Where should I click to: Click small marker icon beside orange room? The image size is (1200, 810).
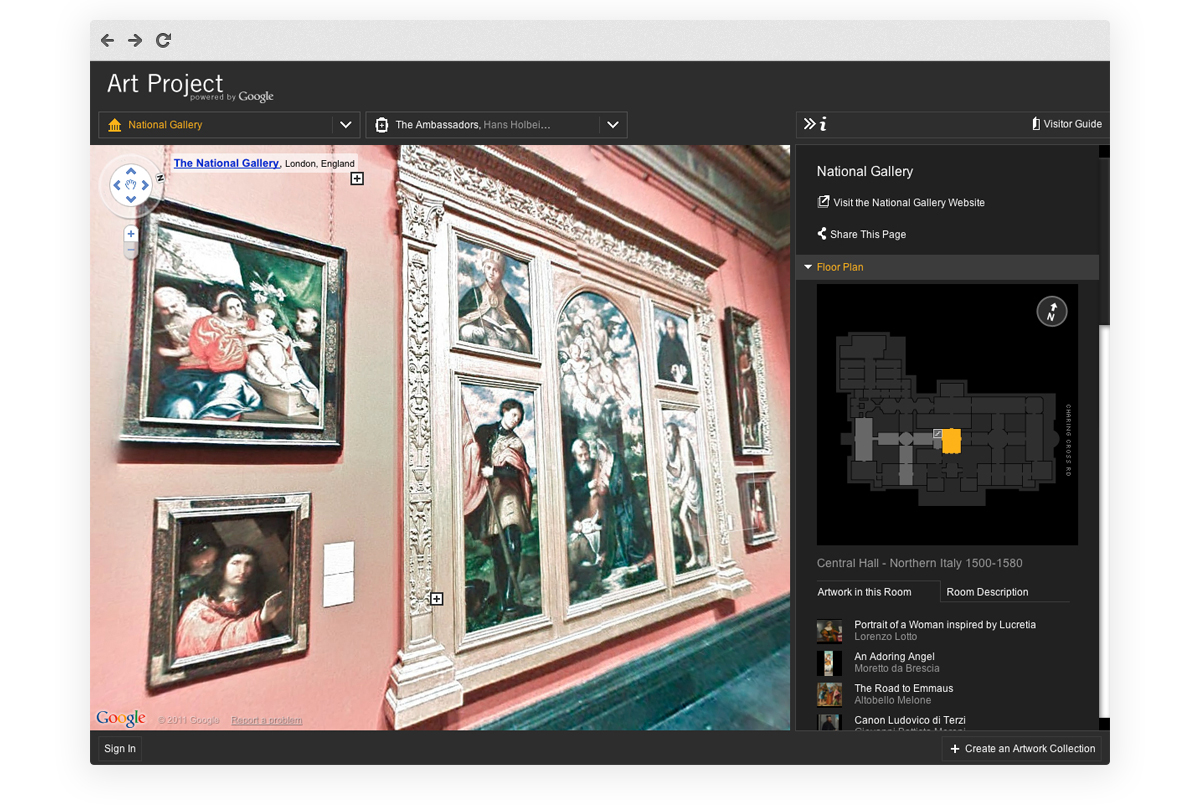click(937, 434)
